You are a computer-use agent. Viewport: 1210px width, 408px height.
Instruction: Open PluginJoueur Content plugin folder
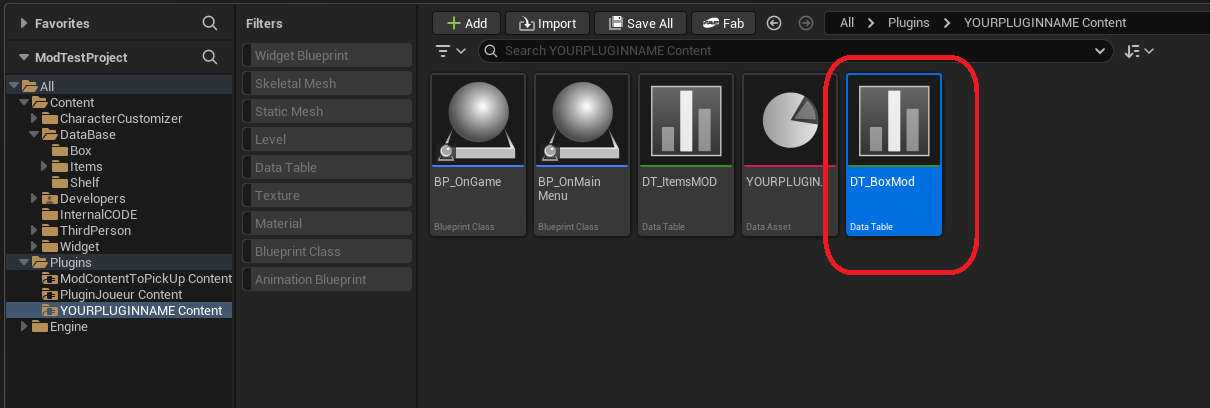coord(112,295)
